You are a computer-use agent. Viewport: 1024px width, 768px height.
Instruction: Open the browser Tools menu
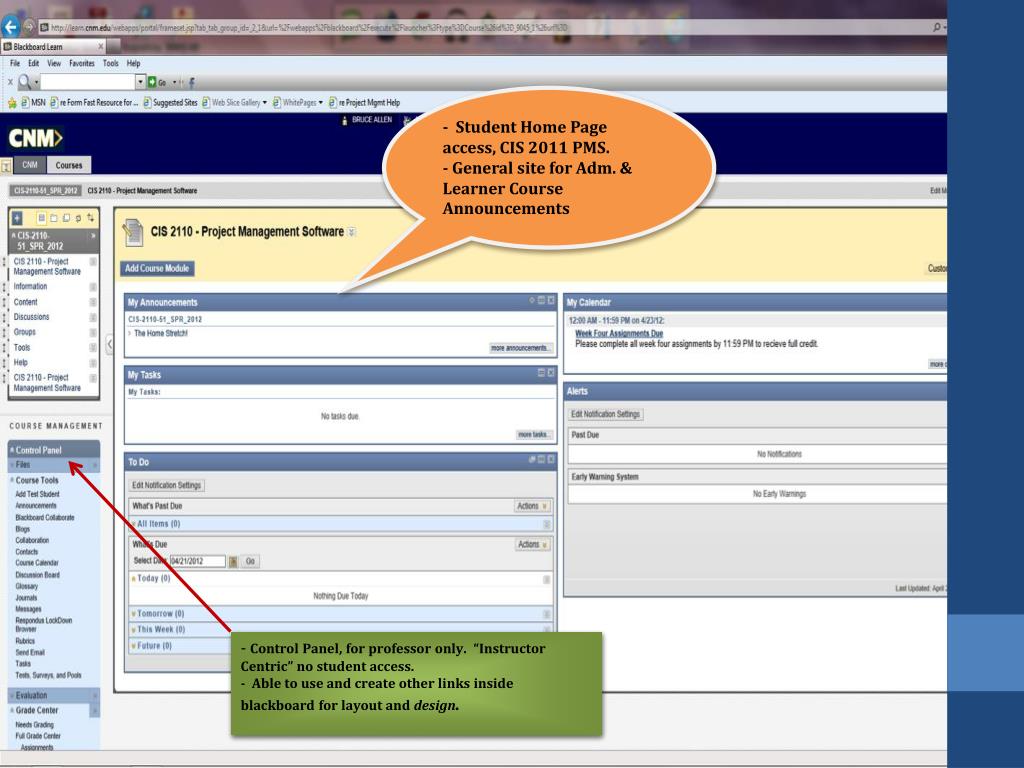110,63
